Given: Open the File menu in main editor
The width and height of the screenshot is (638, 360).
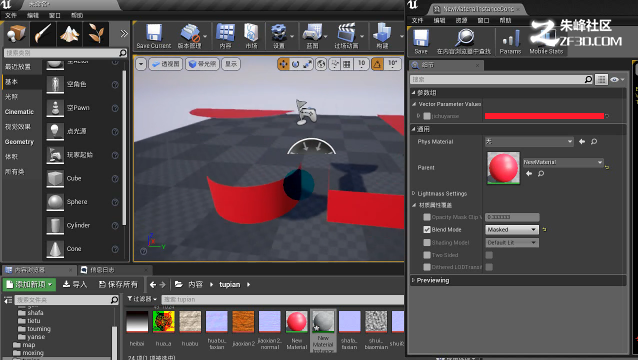Looking at the screenshot, I should pos(11,15).
